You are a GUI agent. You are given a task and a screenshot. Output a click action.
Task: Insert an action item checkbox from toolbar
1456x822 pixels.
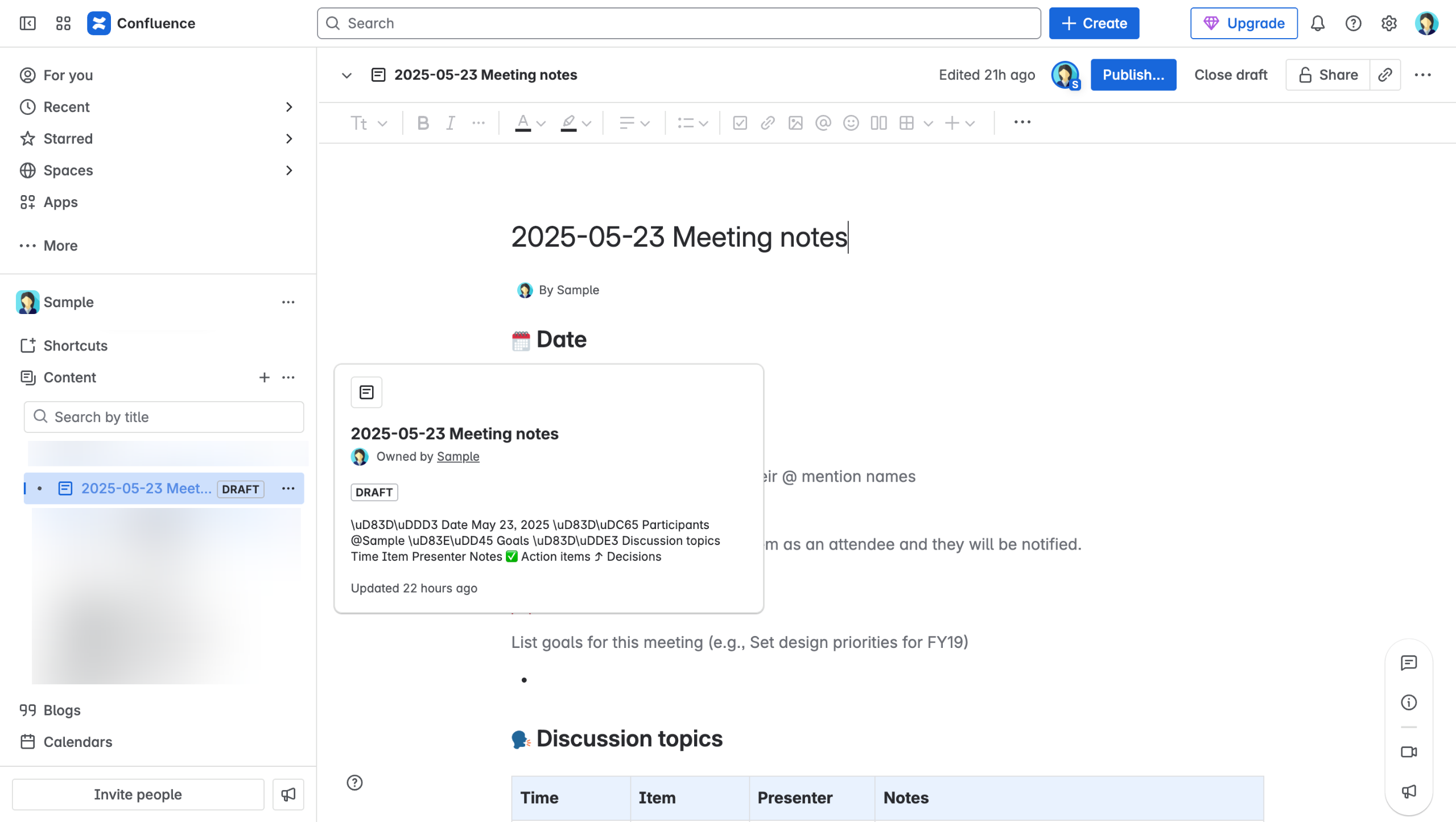[x=740, y=123]
